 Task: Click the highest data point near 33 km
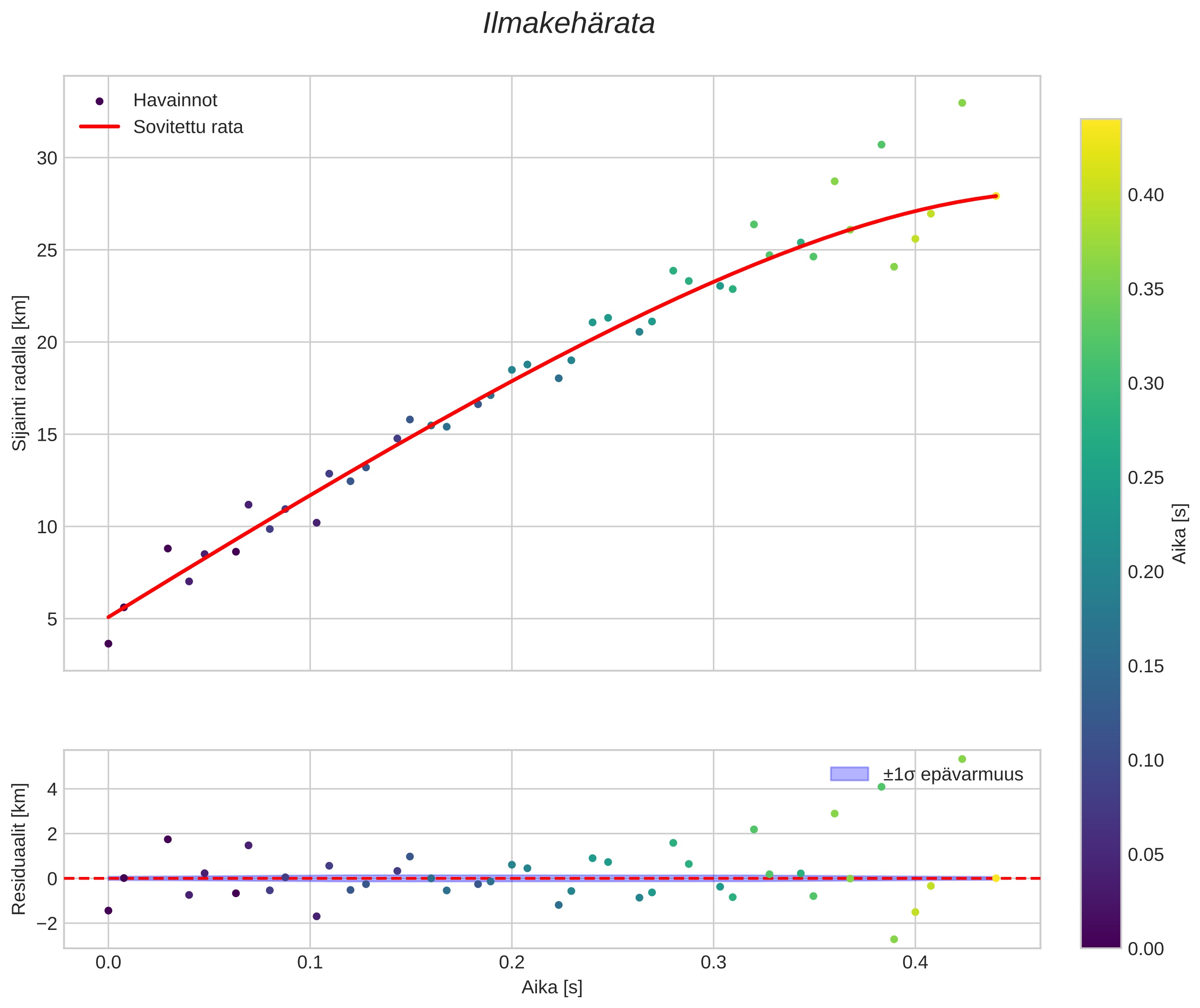coord(962,103)
